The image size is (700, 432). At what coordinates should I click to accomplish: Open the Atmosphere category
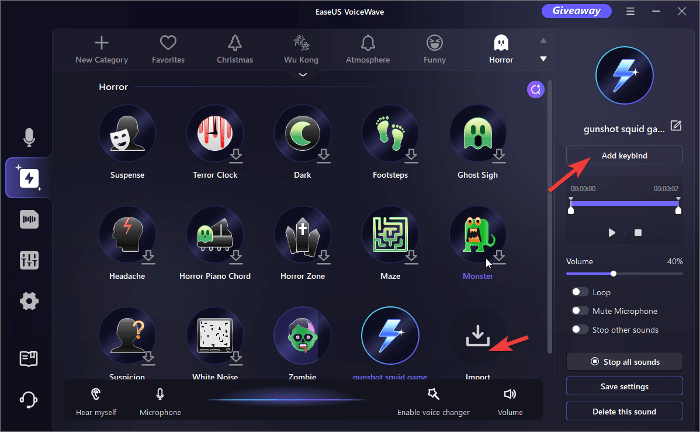(x=367, y=49)
